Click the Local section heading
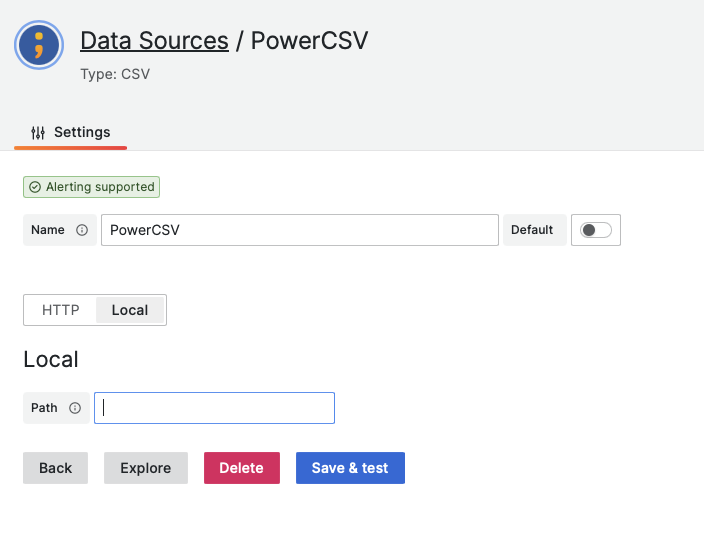Image resolution: width=704 pixels, height=536 pixels. tap(51, 359)
